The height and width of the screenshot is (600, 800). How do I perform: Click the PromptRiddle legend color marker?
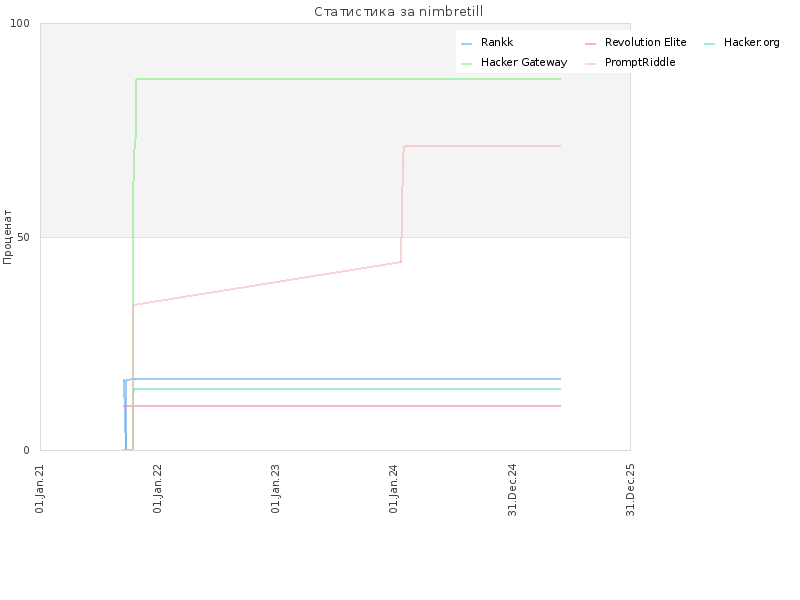pyautogui.click(x=590, y=64)
